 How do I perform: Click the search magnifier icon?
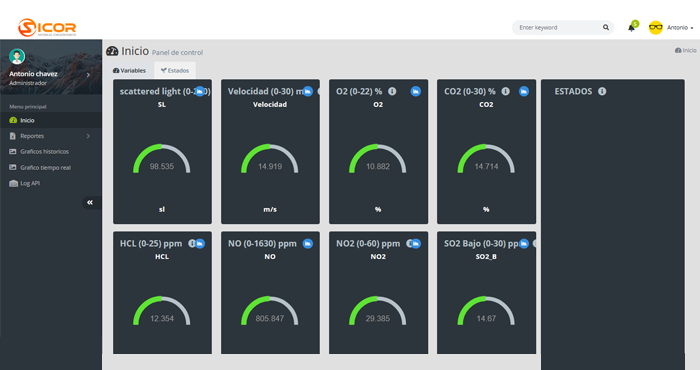coord(606,27)
